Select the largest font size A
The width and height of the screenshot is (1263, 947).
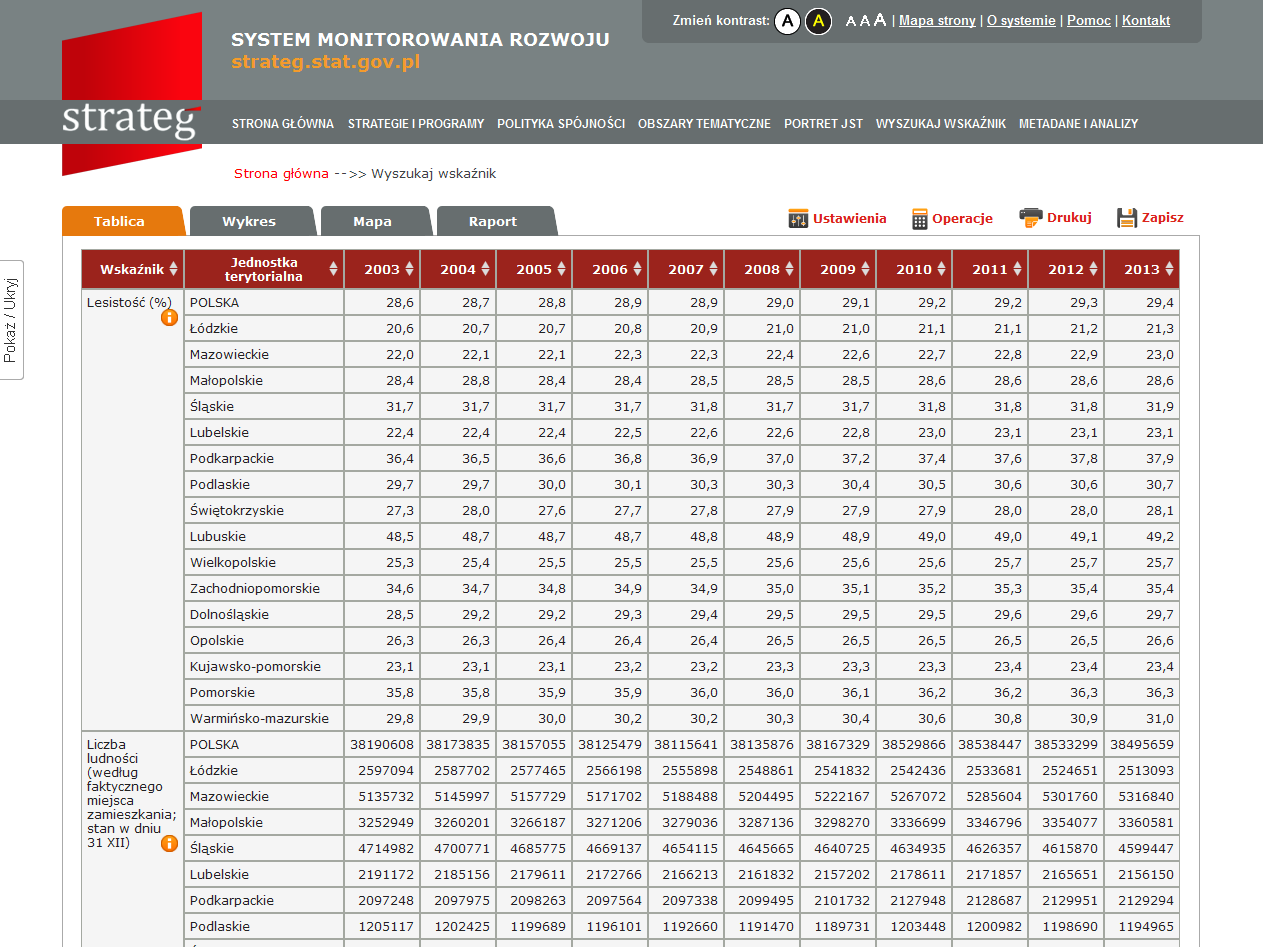[x=880, y=20]
